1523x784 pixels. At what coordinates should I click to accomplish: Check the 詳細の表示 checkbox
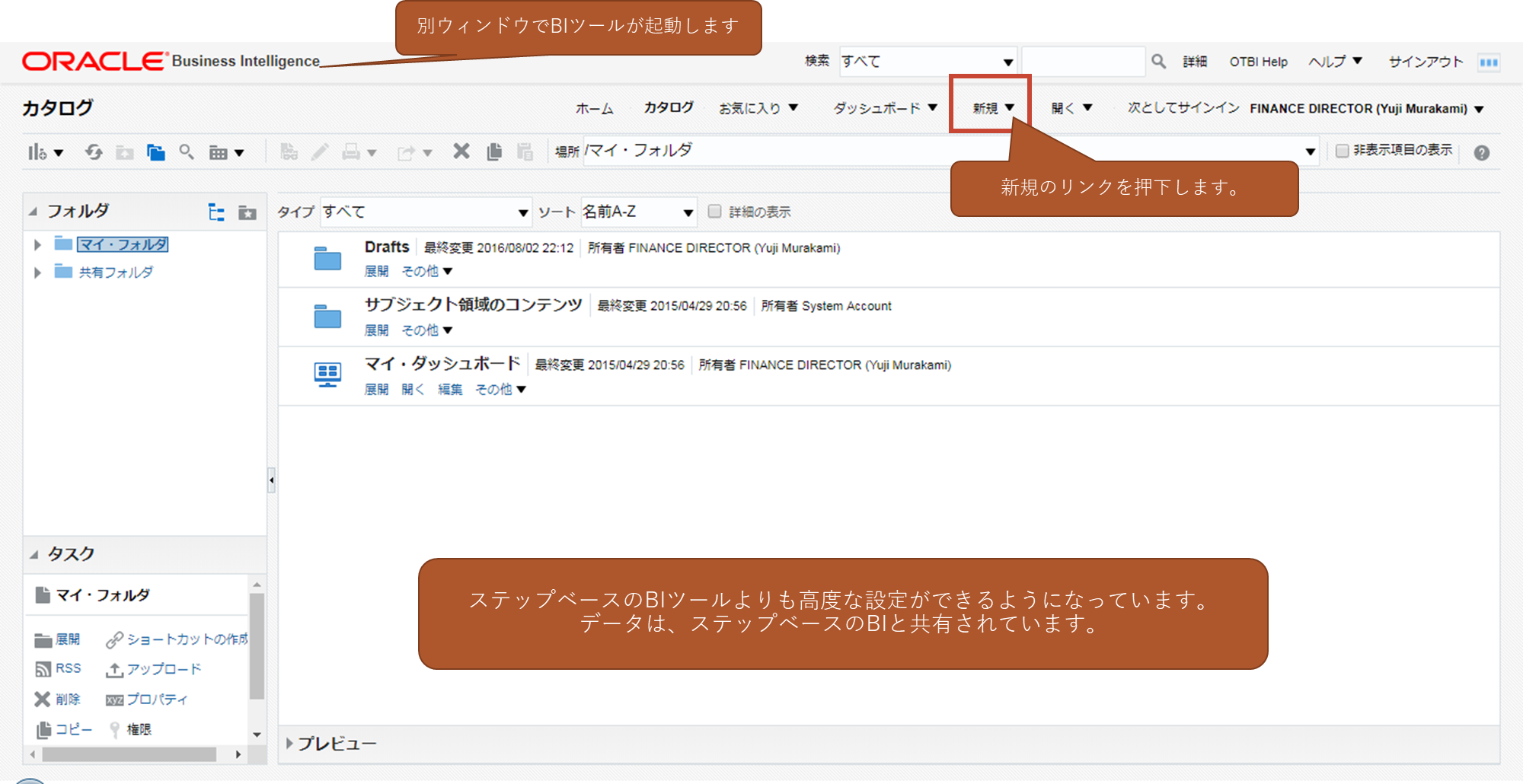714,212
